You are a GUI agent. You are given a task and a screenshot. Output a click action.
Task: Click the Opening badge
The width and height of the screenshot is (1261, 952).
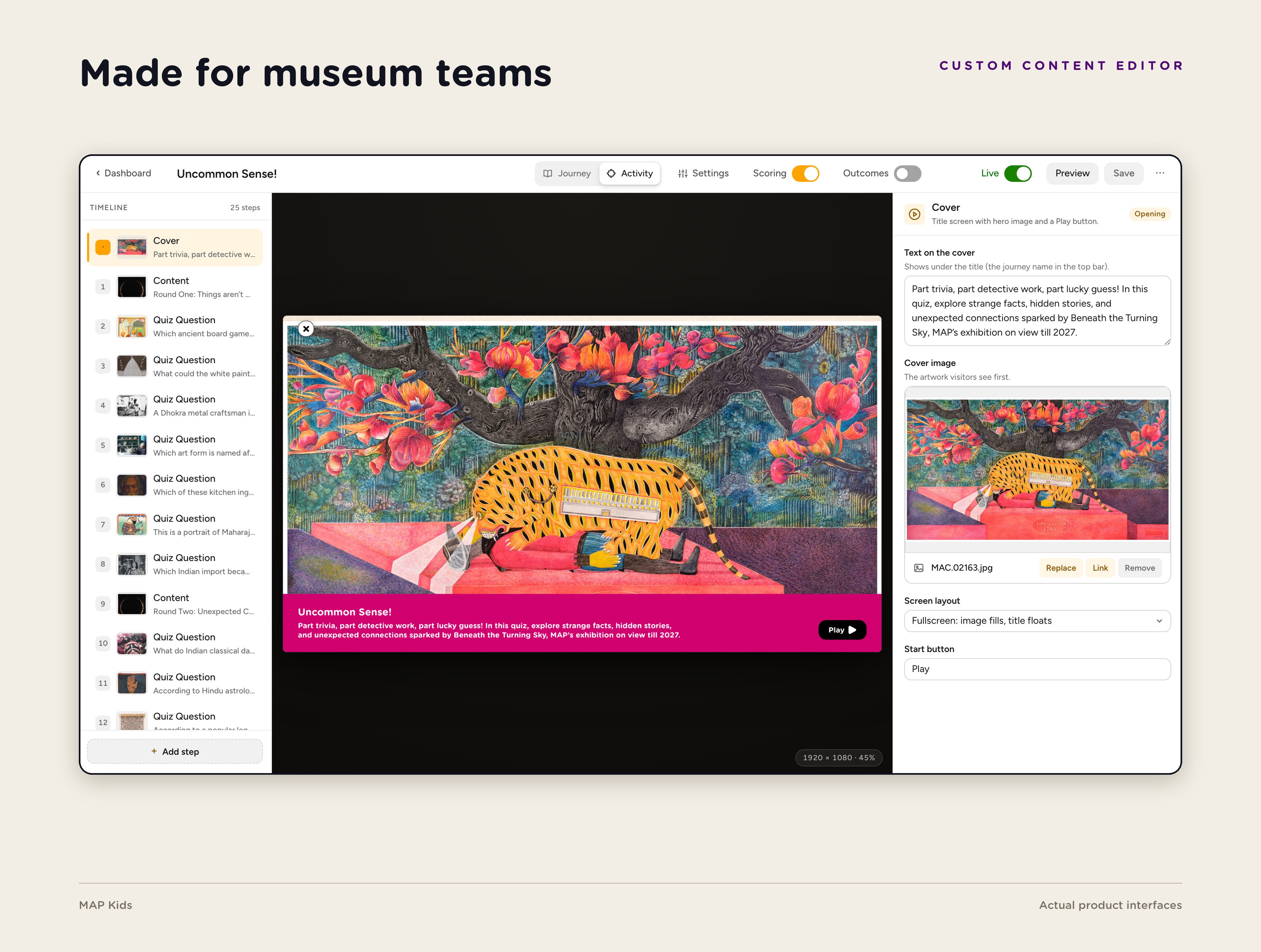1149,214
